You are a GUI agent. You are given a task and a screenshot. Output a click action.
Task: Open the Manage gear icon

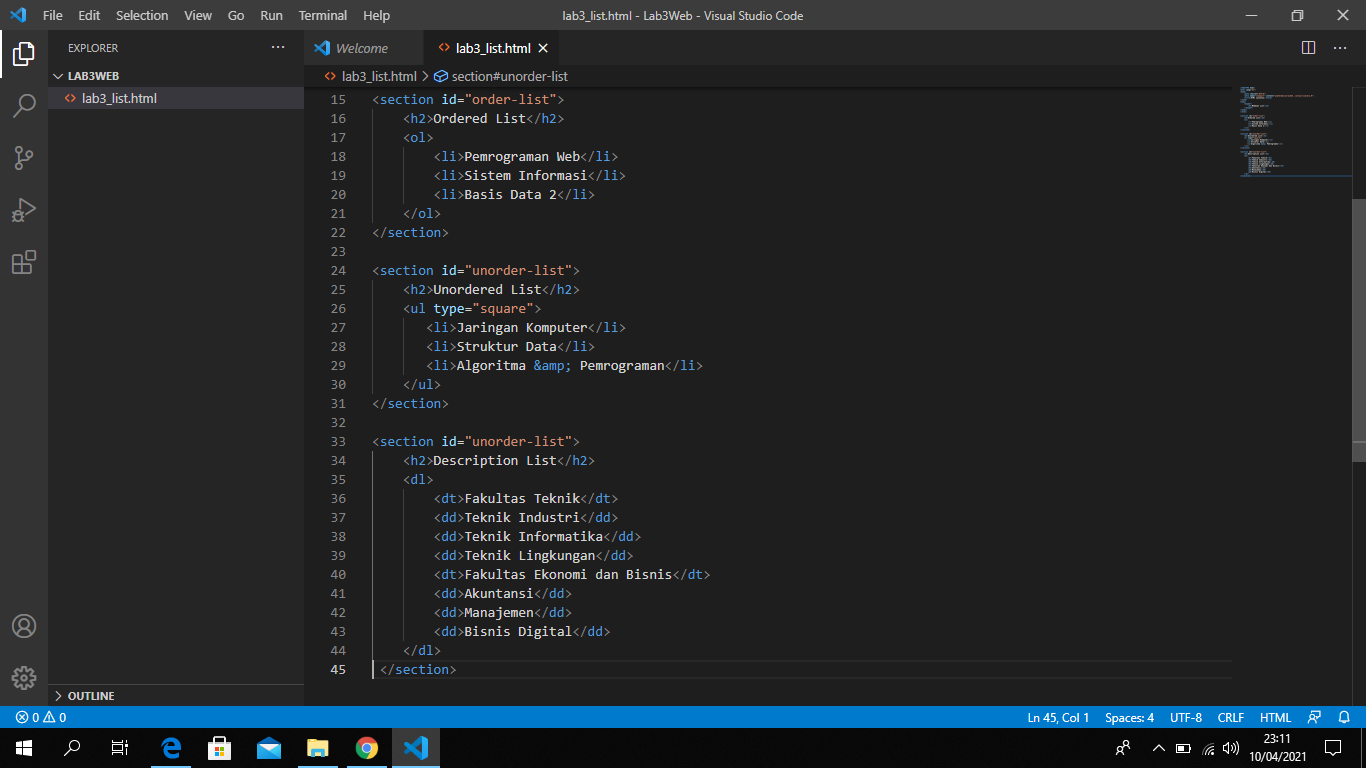[24, 677]
